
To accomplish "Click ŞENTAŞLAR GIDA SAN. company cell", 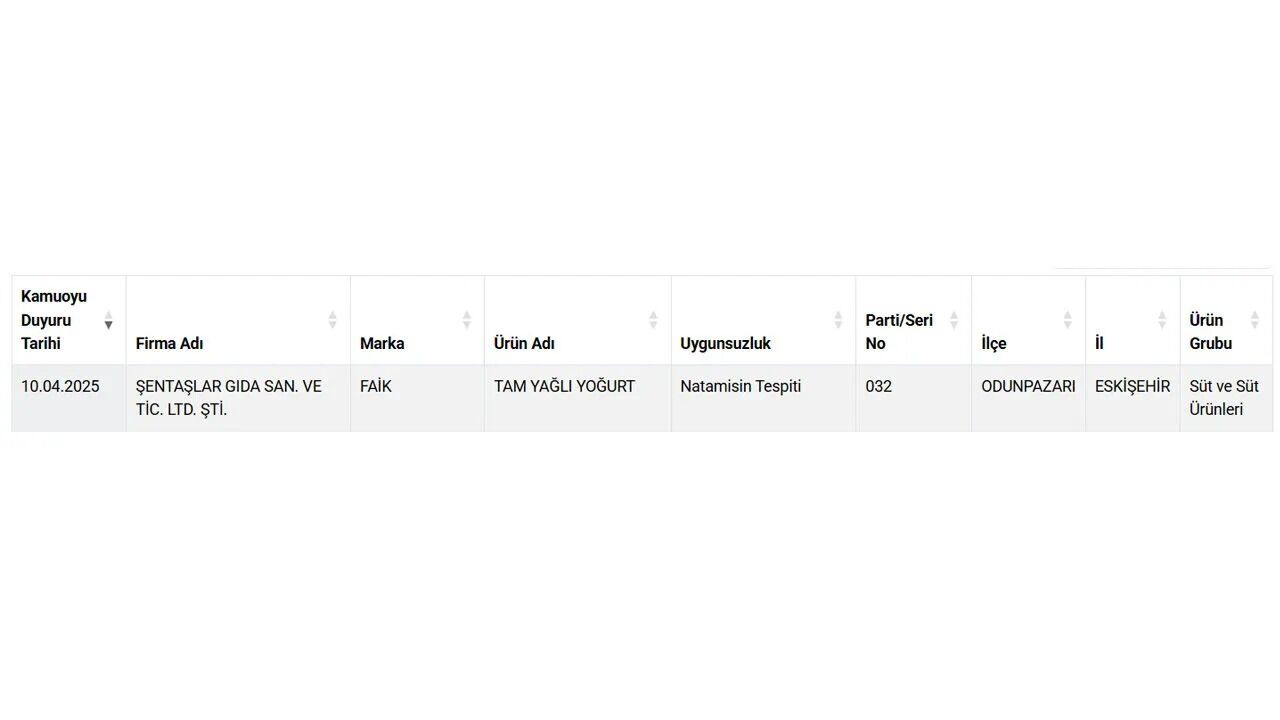I will click(x=238, y=398).
